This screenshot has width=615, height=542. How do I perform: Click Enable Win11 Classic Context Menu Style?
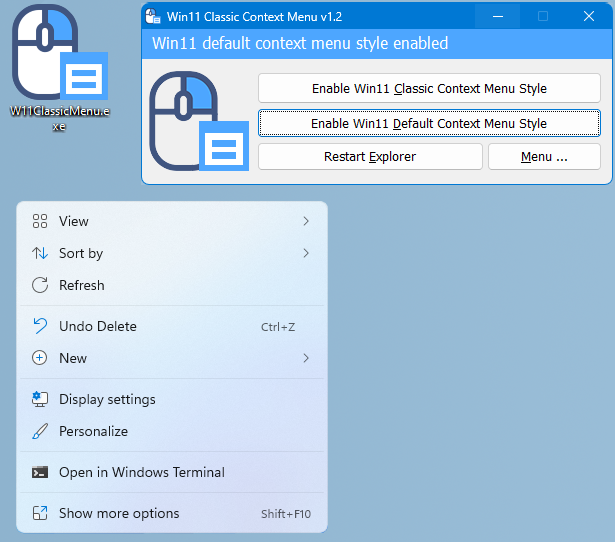(x=429, y=88)
